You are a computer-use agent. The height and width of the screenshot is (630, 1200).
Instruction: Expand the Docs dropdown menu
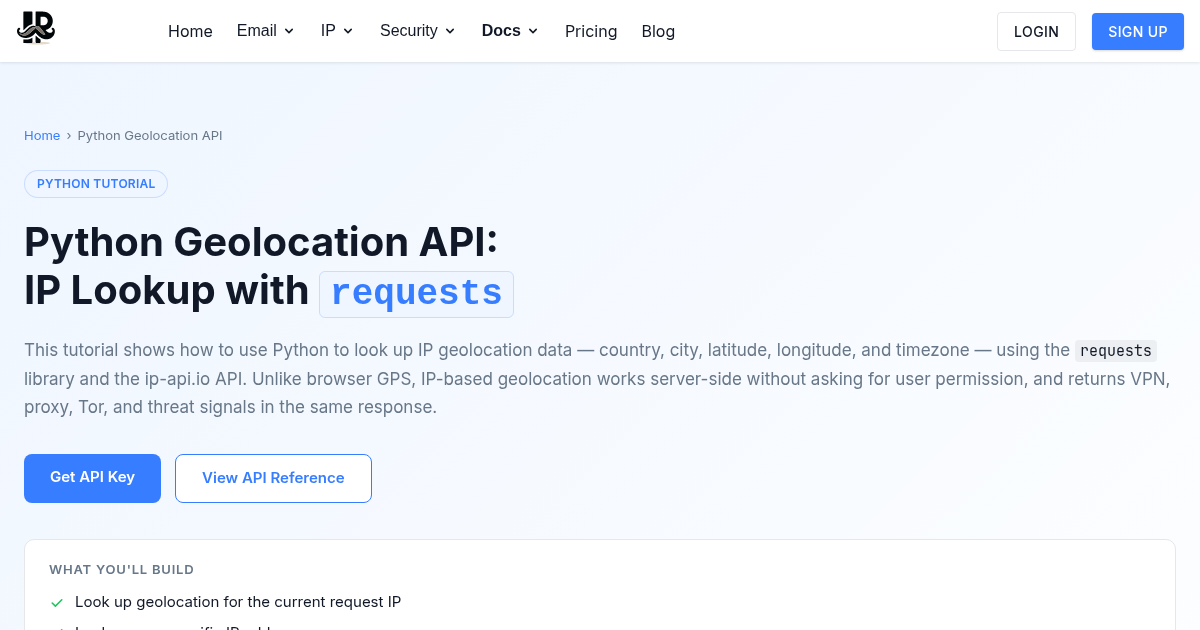coord(510,31)
